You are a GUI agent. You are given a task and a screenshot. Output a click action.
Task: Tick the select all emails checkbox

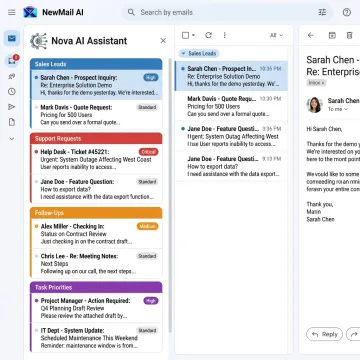pos(186,35)
